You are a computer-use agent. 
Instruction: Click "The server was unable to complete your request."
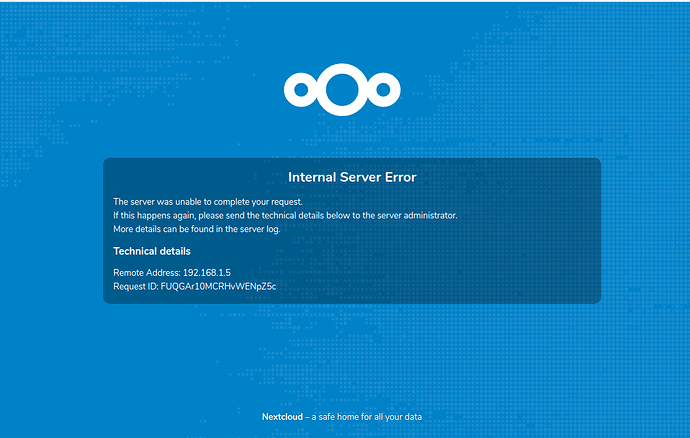point(208,202)
